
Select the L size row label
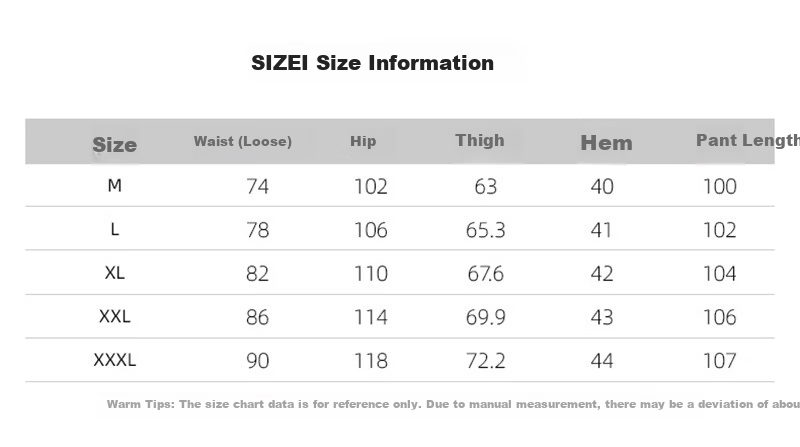tap(115, 230)
